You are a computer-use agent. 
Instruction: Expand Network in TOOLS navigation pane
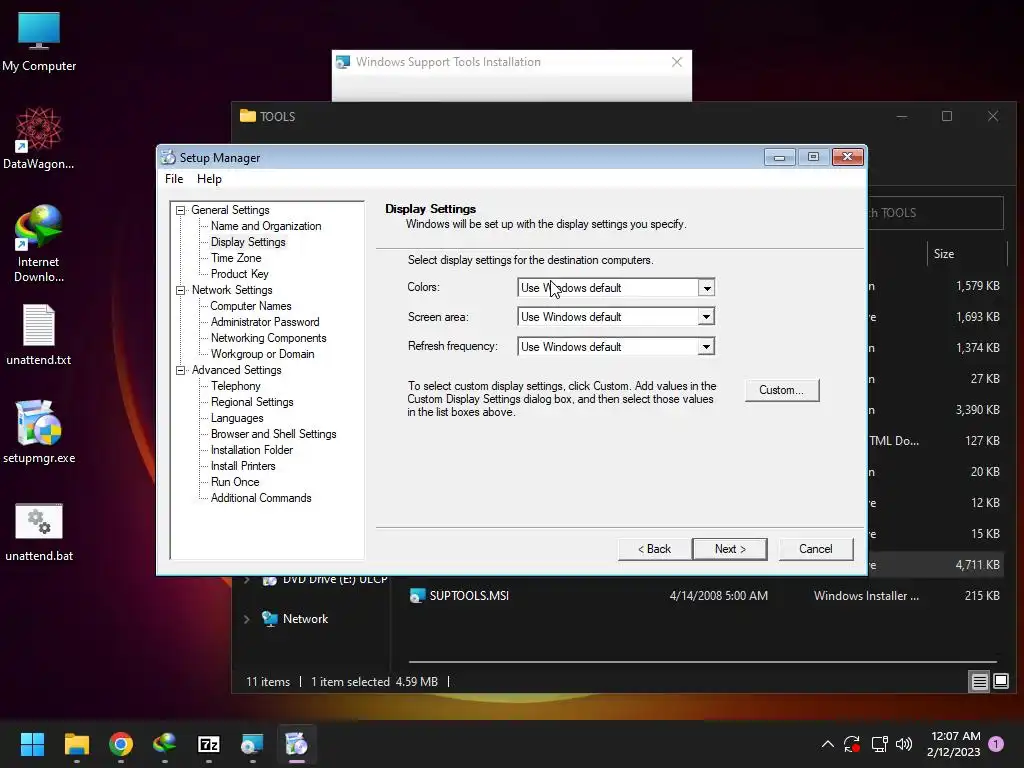click(247, 619)
